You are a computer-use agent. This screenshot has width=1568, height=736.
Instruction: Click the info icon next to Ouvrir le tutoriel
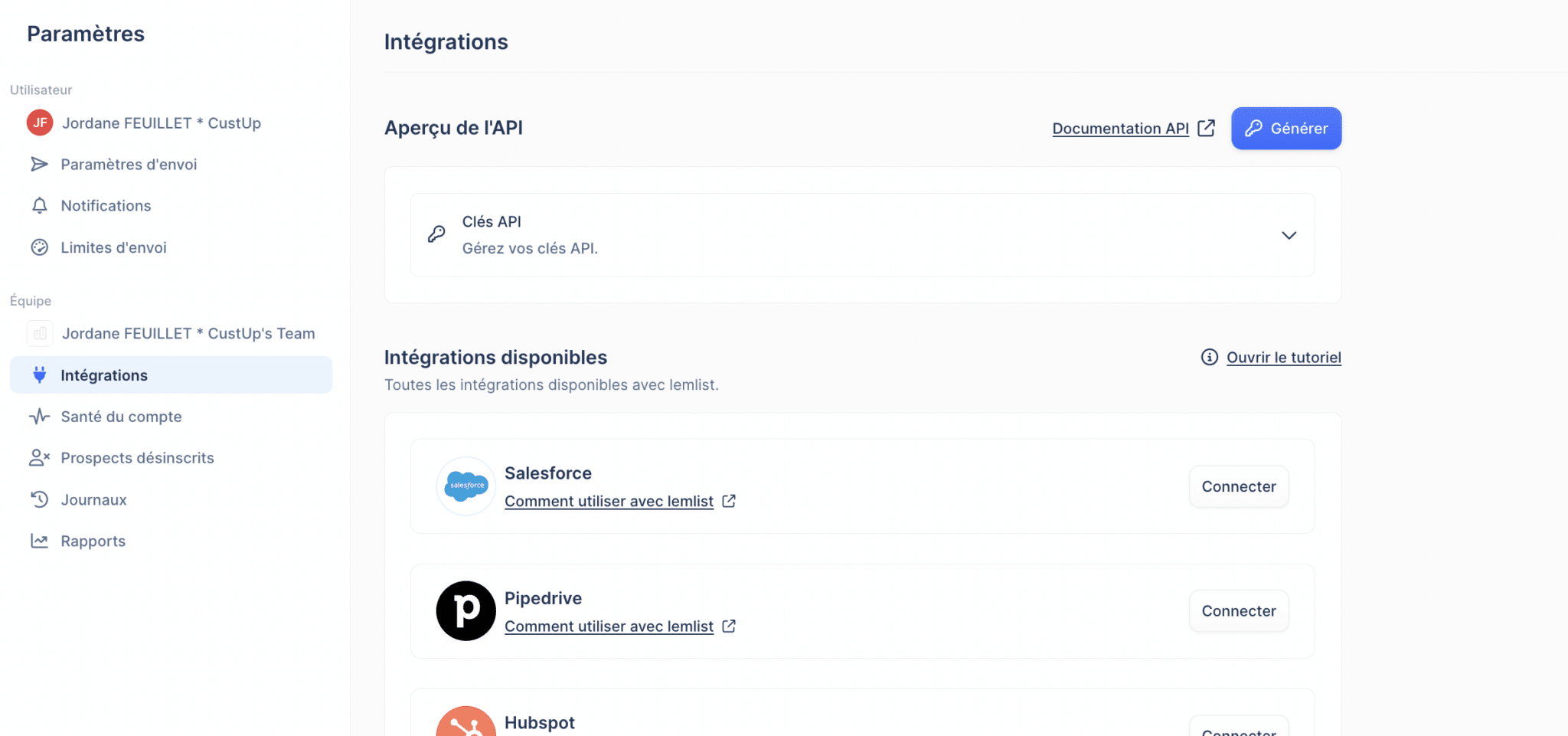click(x=1210, y=357)
